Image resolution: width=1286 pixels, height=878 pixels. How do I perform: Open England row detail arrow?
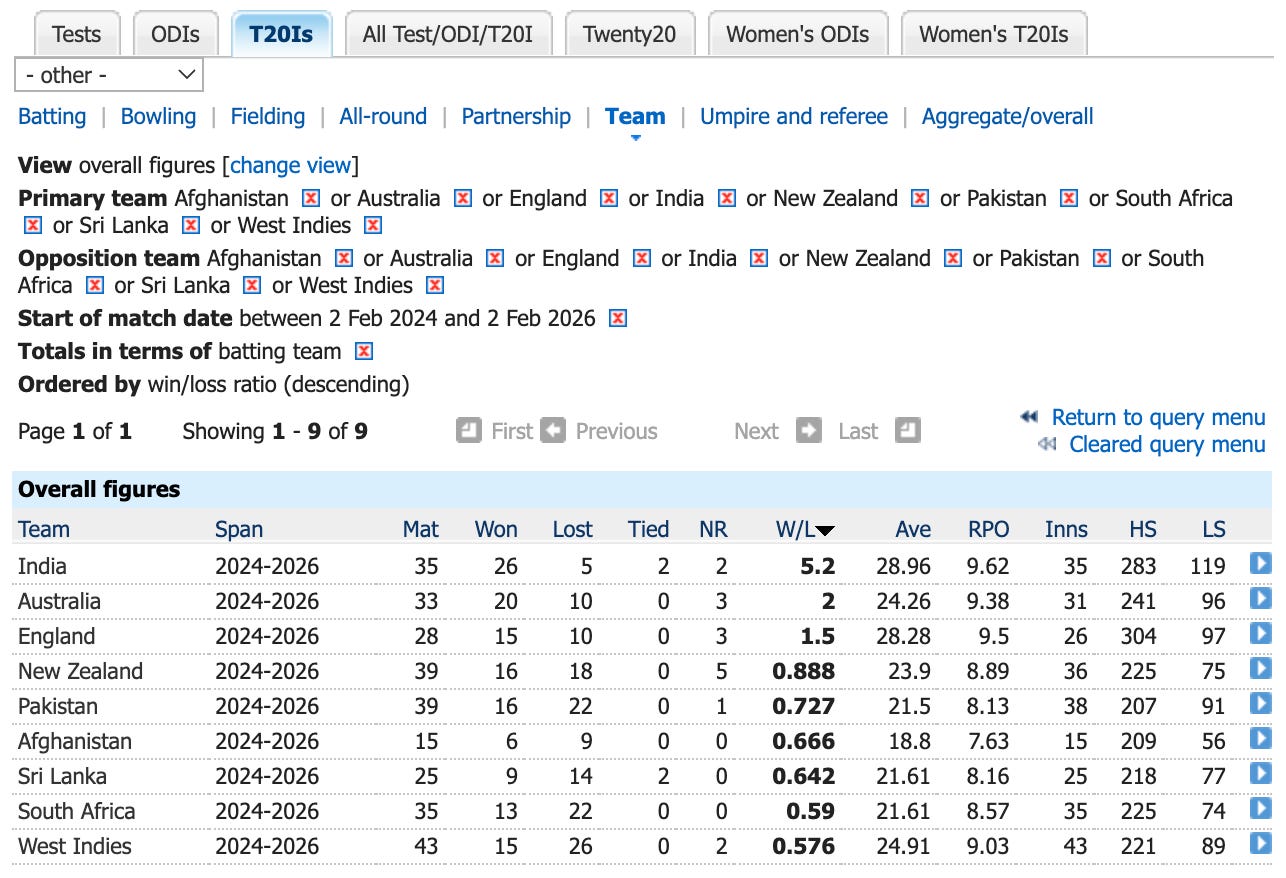pyautogui.click(x=1261, y=634)
